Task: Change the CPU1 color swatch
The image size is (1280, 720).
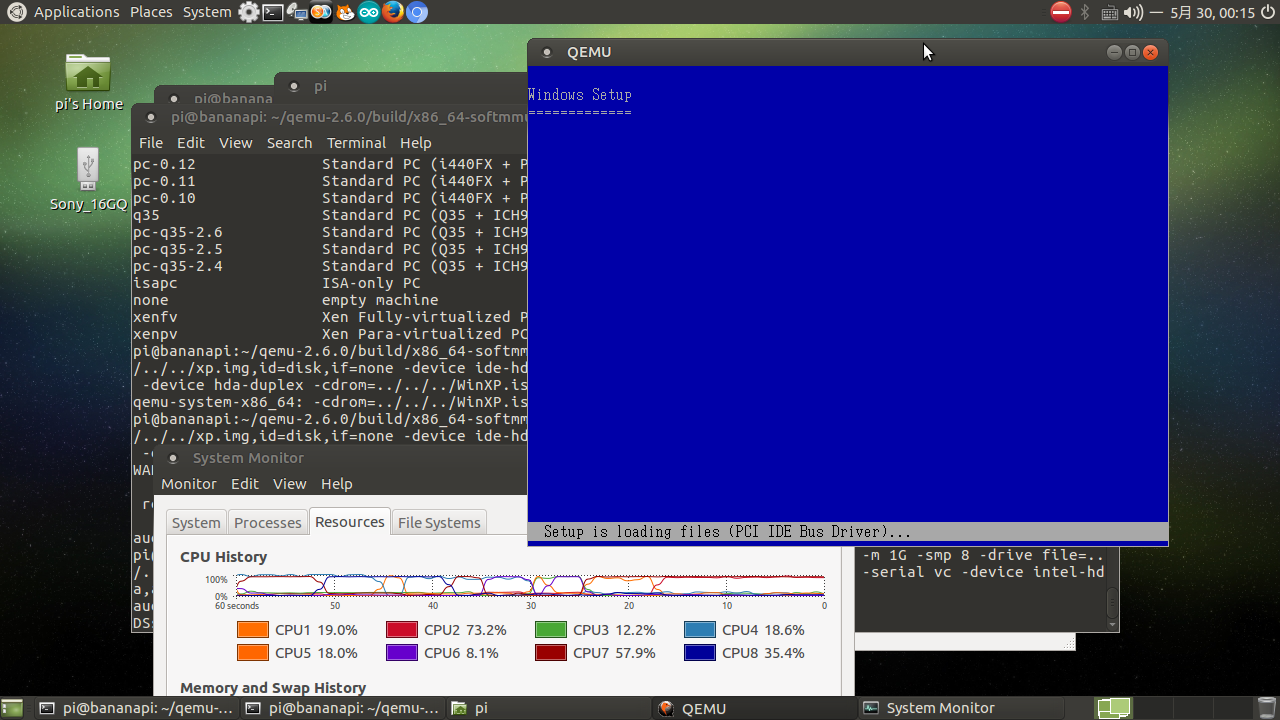Action: [253, 630]
